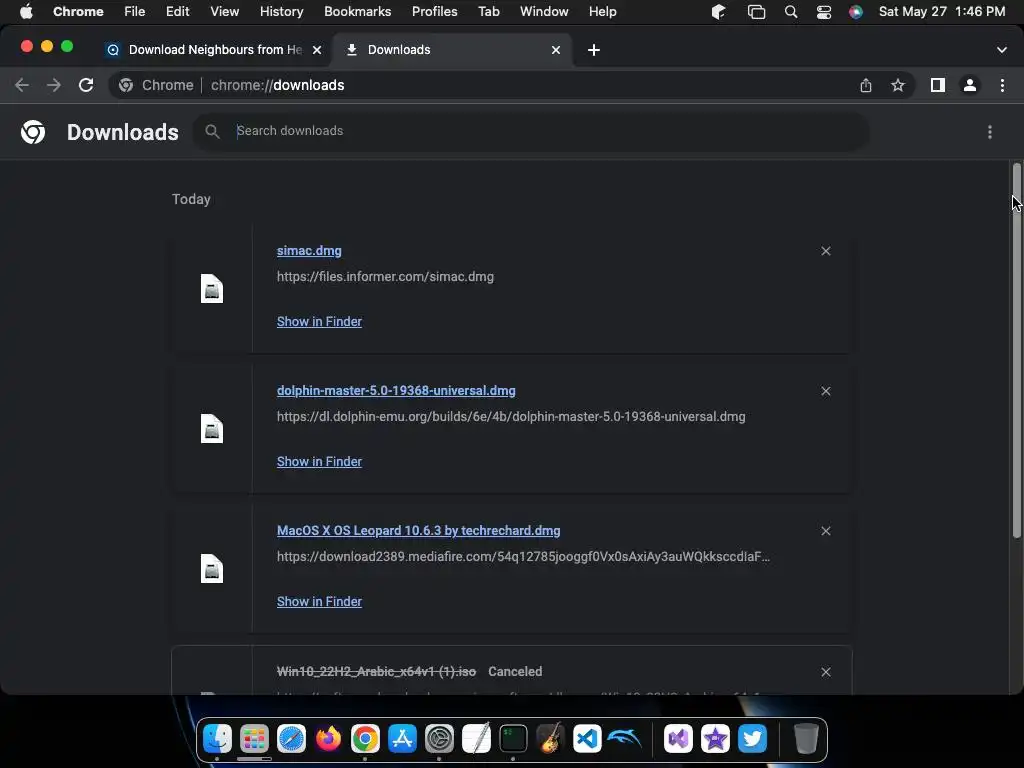Select the Downloads tab
Screen dimensions: 1024x768
point(452,50)
